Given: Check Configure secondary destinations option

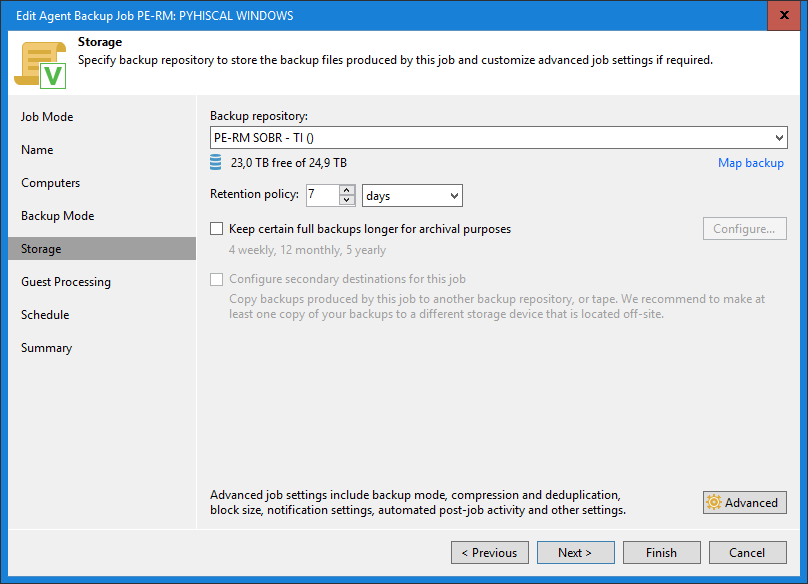Looking at the screenshot, I should 216,279.
